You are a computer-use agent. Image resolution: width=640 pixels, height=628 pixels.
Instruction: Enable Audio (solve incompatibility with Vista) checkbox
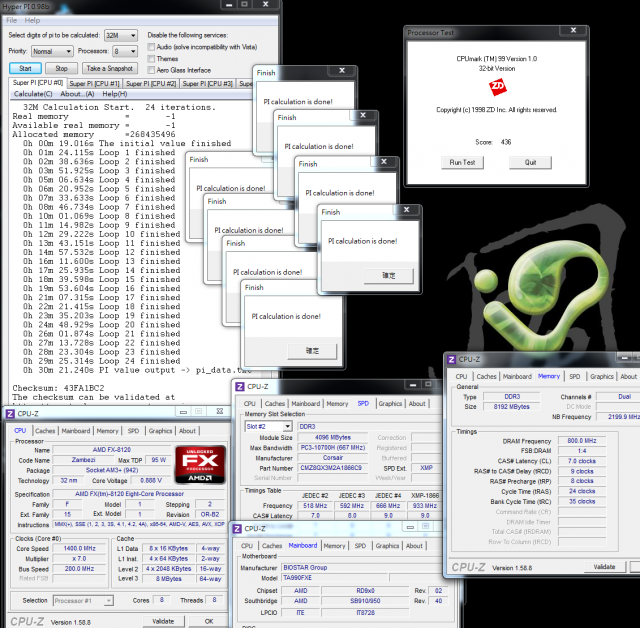point(151,47)
